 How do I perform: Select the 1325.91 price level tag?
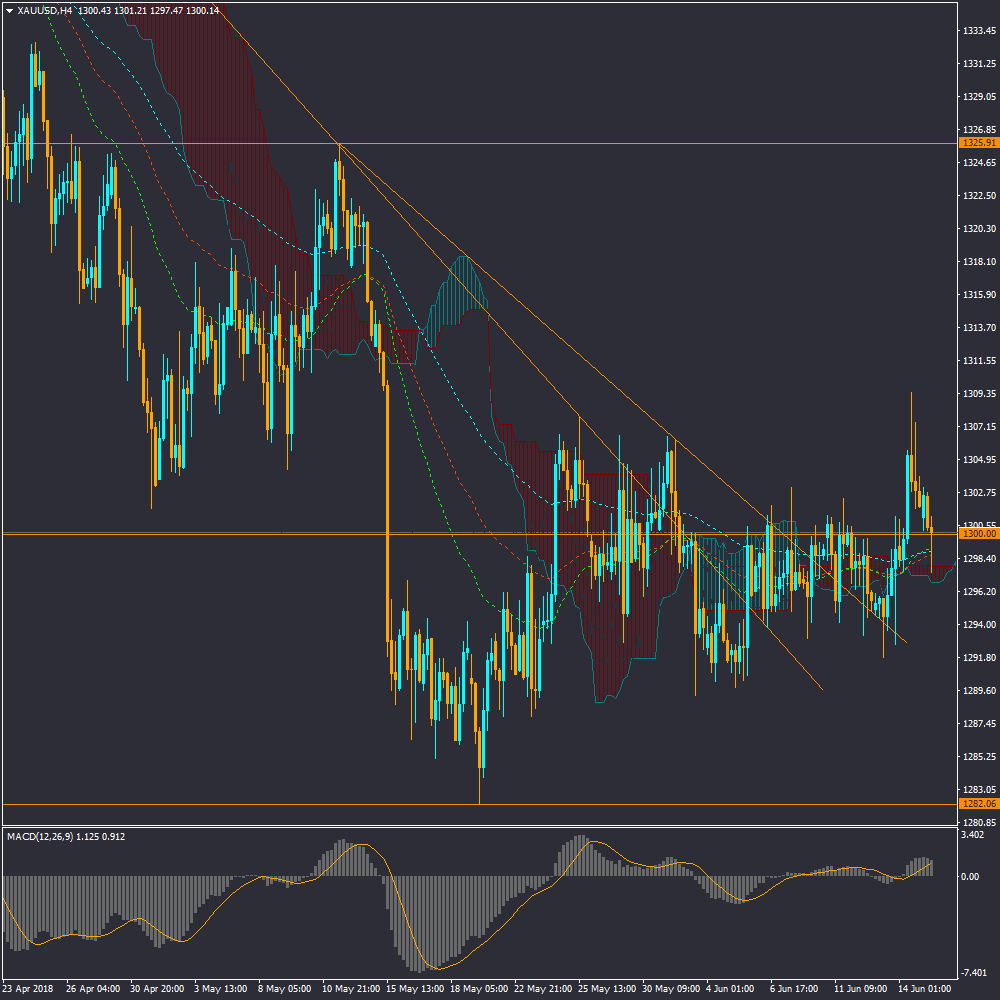(x=976, y=143)
